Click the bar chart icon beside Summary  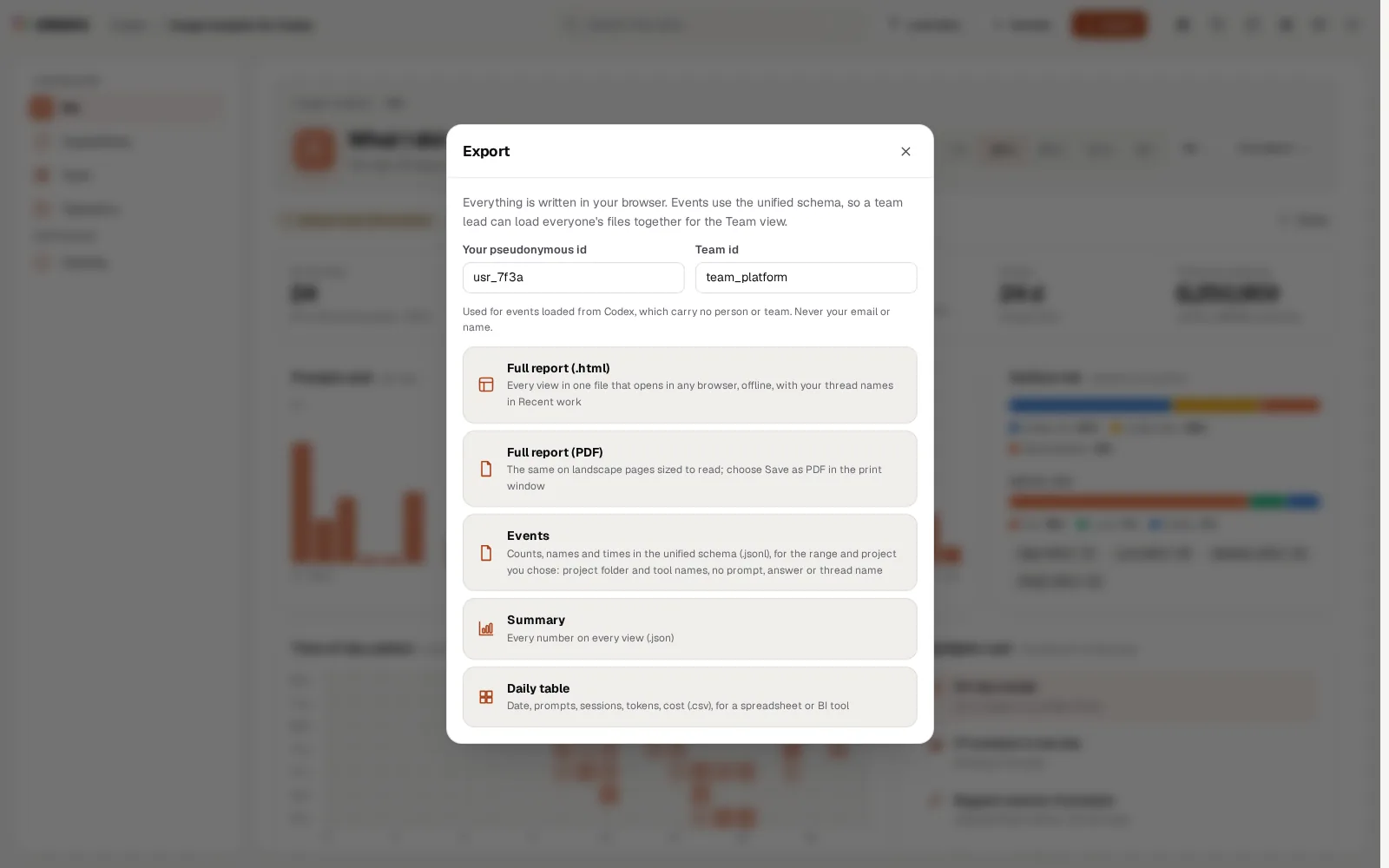click(x=486, y=628)
